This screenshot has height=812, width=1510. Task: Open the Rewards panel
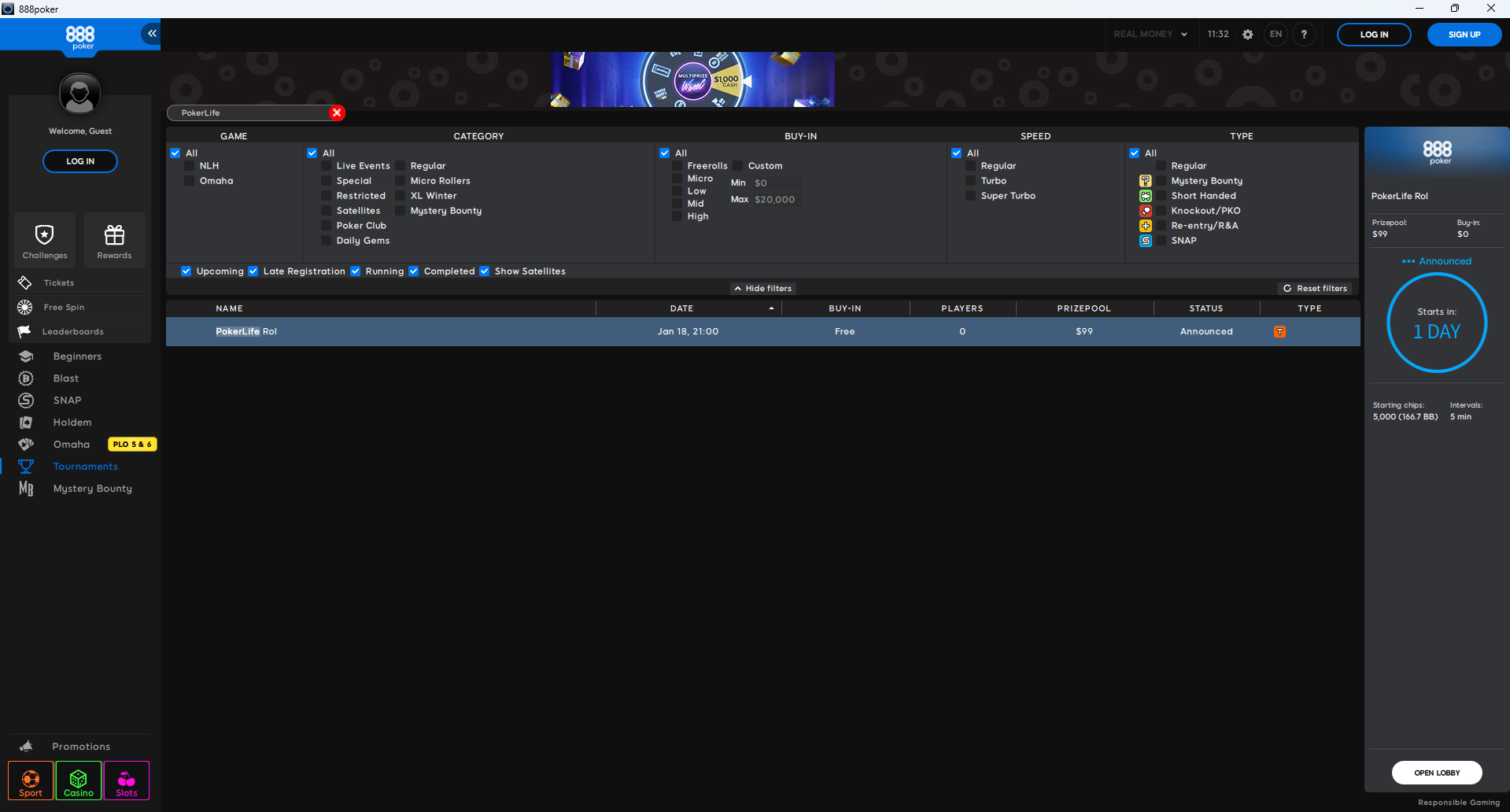pyautogui.click(x=114, y=240)
